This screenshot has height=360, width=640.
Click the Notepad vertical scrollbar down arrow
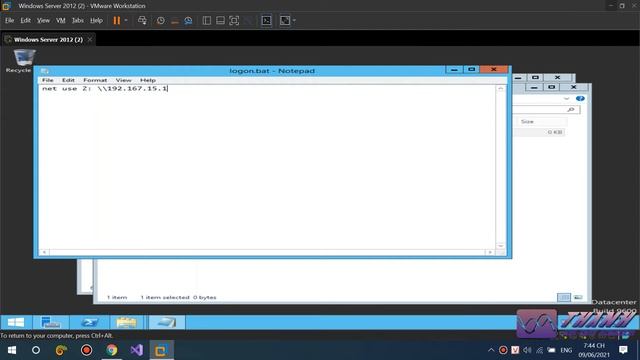500,246
